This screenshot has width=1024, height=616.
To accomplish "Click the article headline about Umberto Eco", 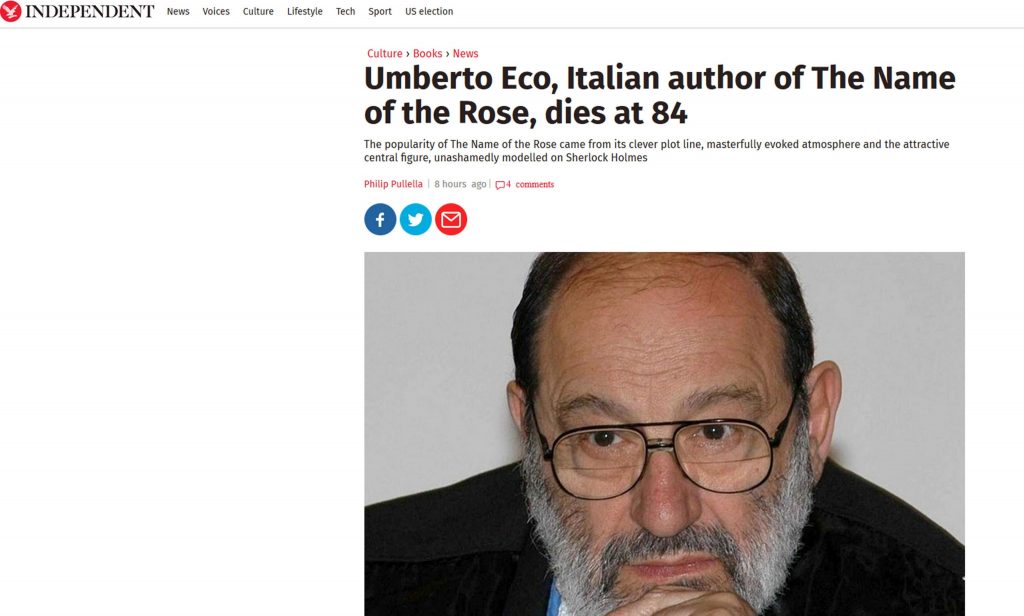I will click(660, 95).
